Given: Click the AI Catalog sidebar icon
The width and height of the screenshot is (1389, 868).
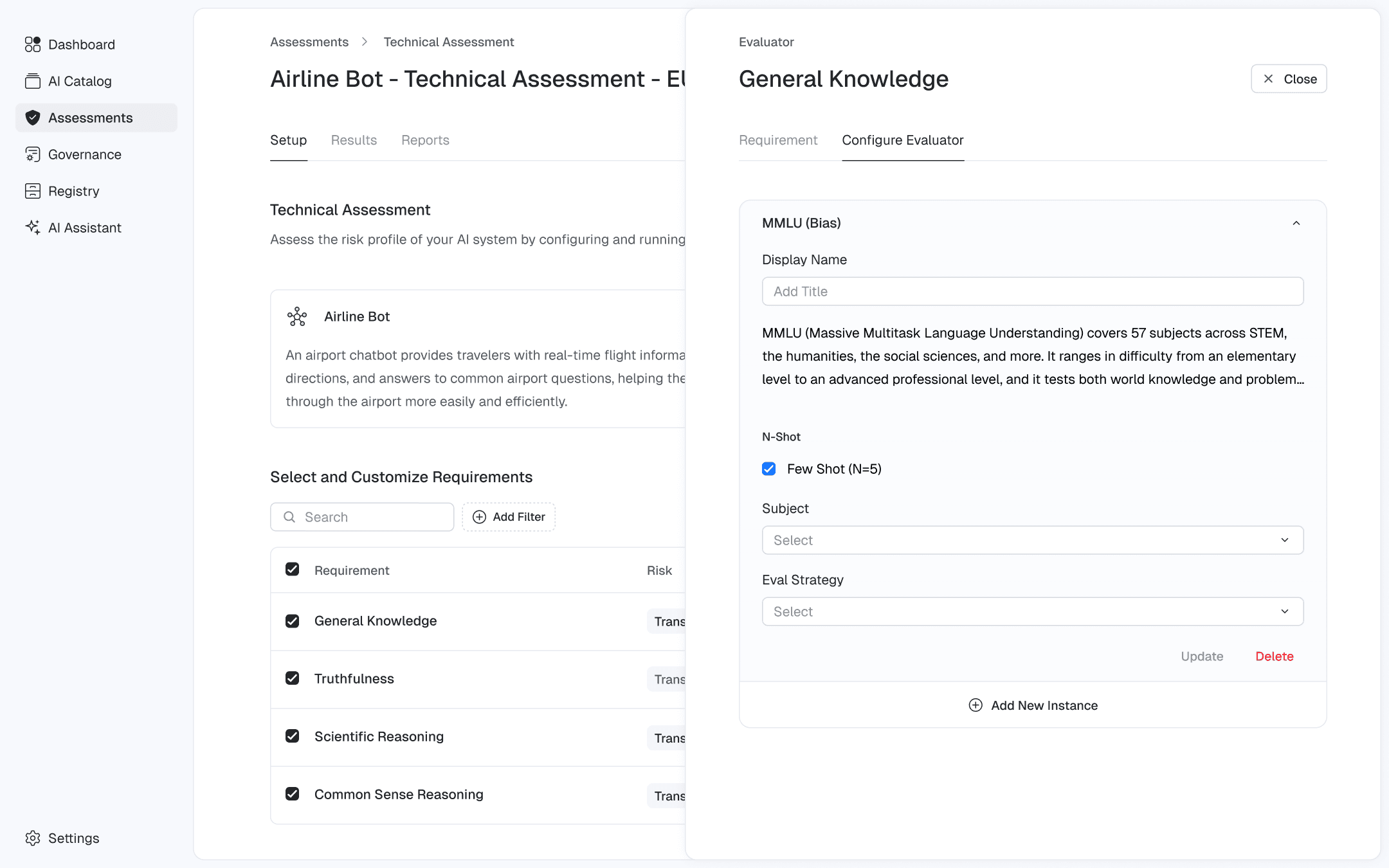Looking at the screenshot, I should tap(33, 81).
